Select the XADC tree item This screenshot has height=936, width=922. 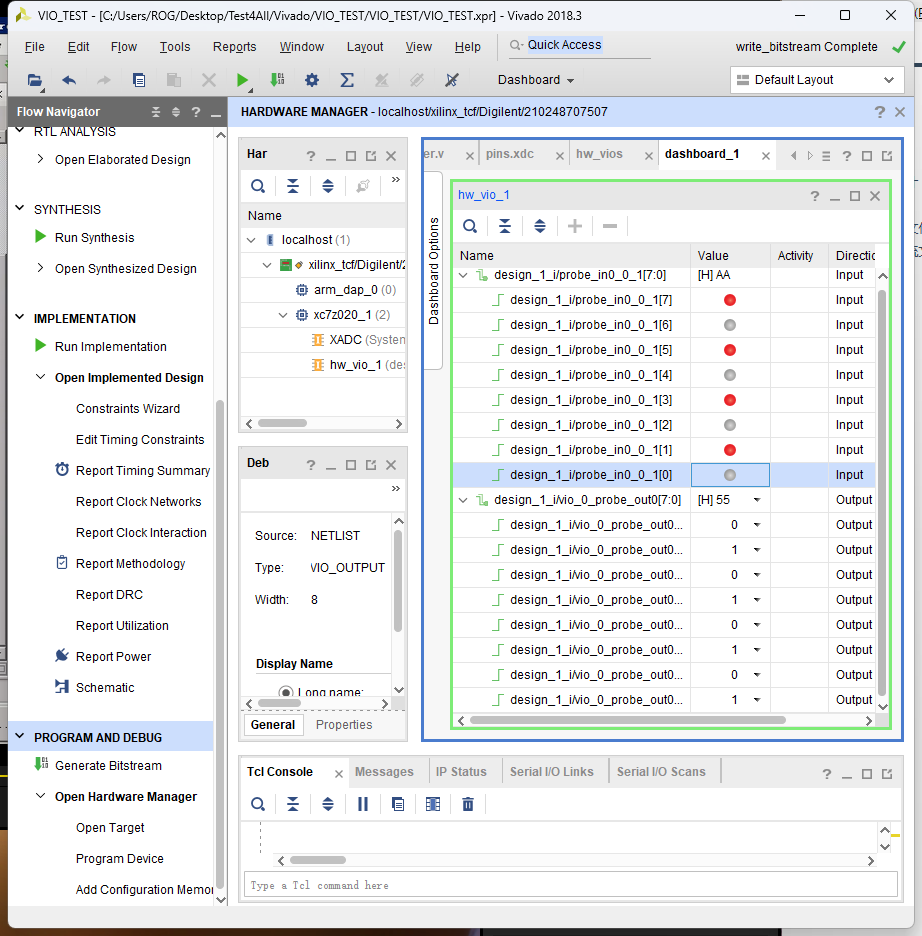[x=358, y=340]
